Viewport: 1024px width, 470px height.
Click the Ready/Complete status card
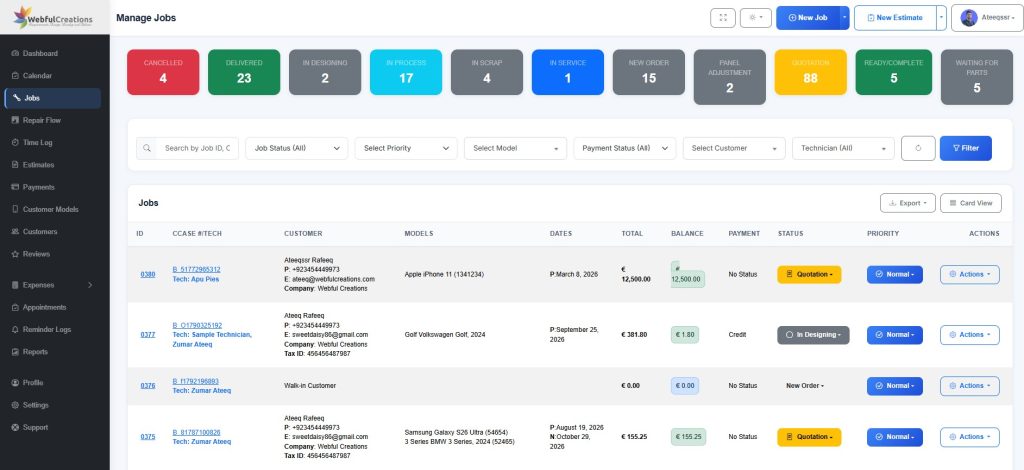click(894, 72)
